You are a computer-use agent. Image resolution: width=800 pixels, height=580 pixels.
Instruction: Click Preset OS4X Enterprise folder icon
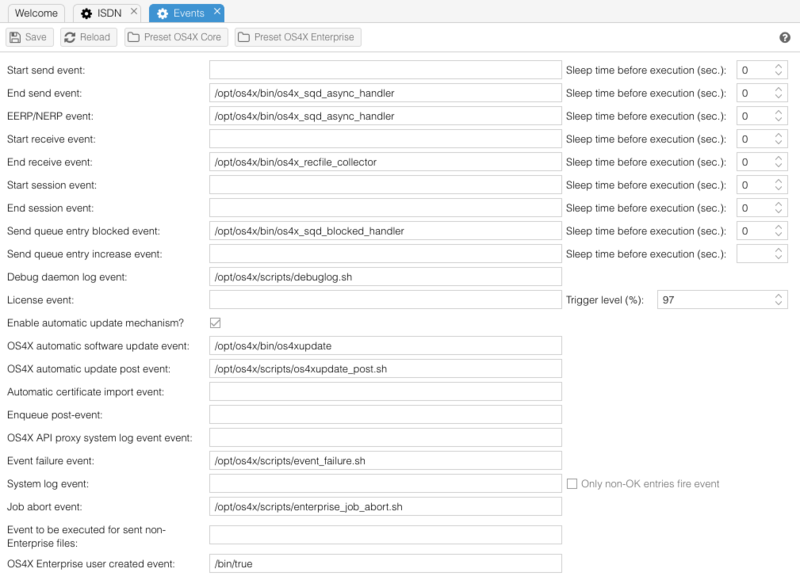coord(243,38)
